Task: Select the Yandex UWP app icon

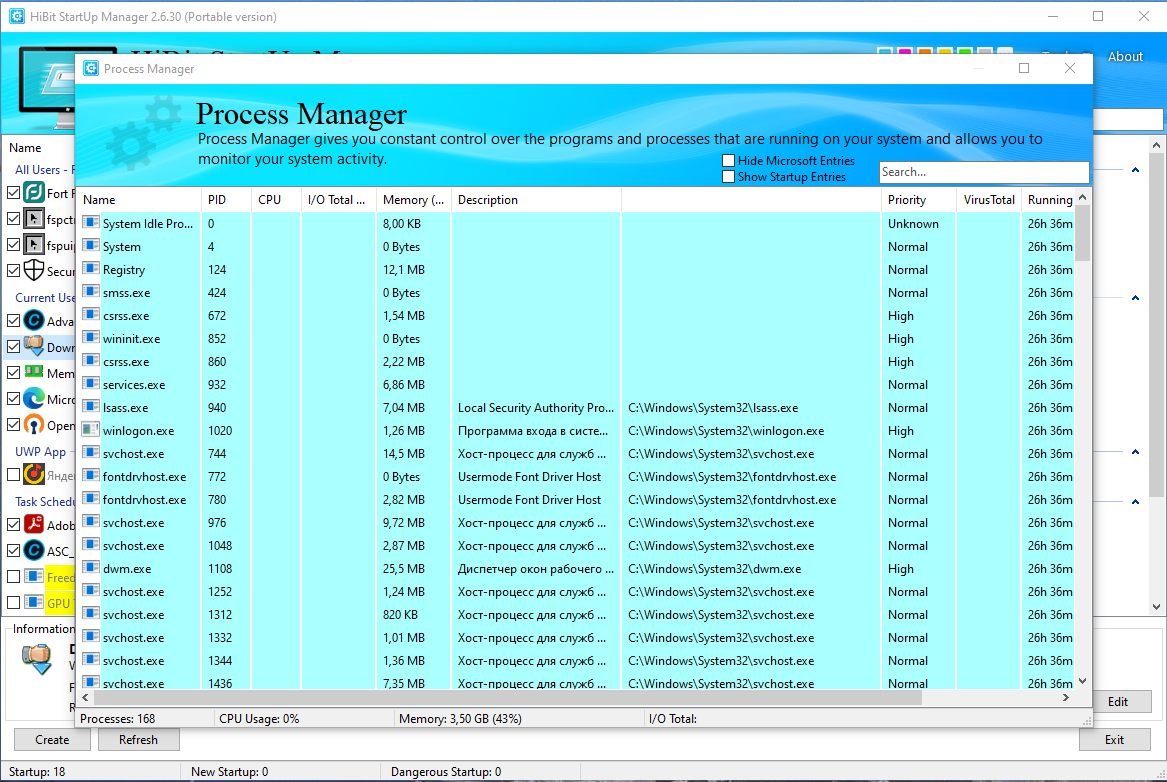Action: [34, 474]
